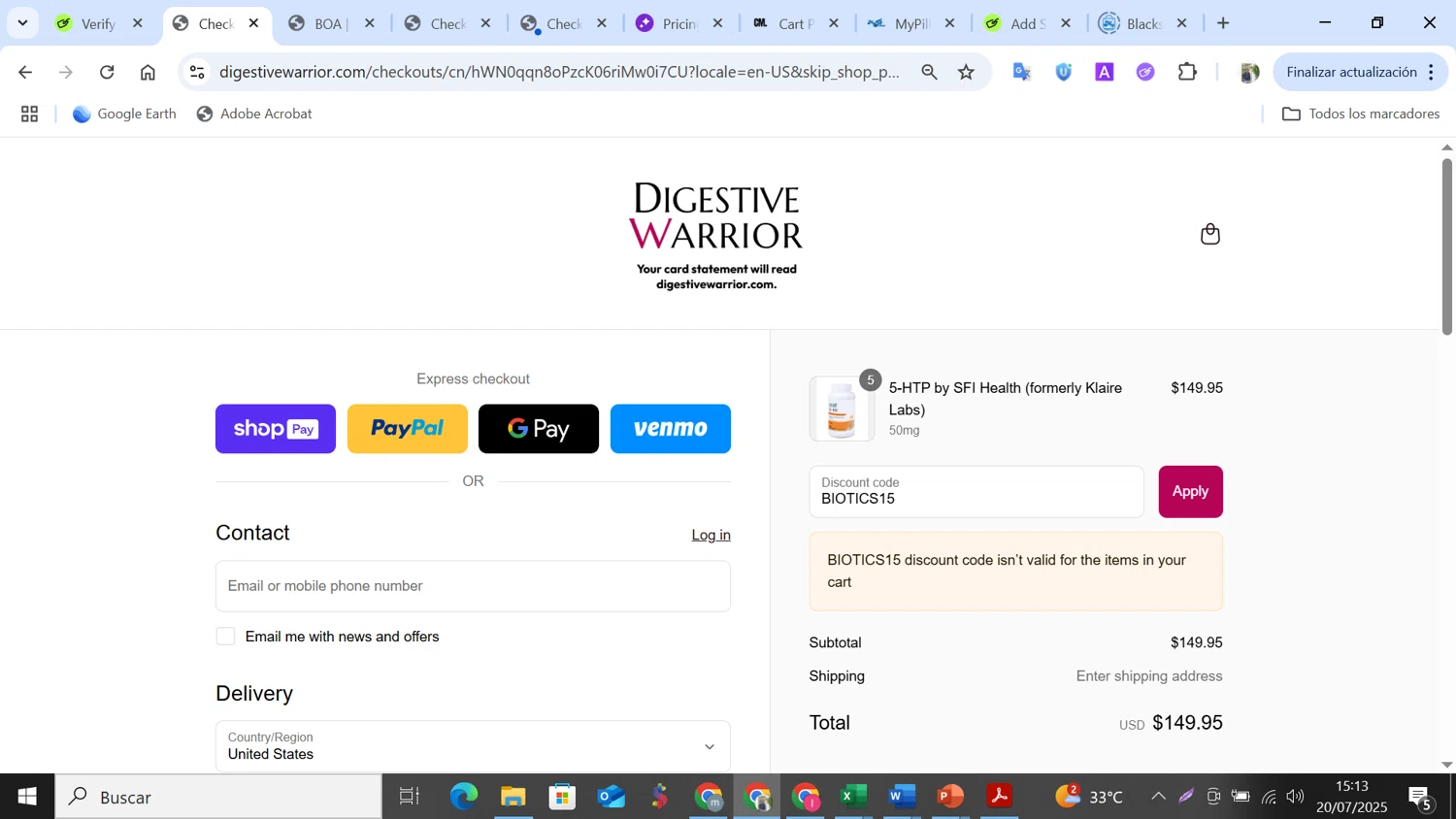The width and height of the screenshot is (1456, 819).
Task: Expand the Country/Region dropdown
Action: (473, 746)
